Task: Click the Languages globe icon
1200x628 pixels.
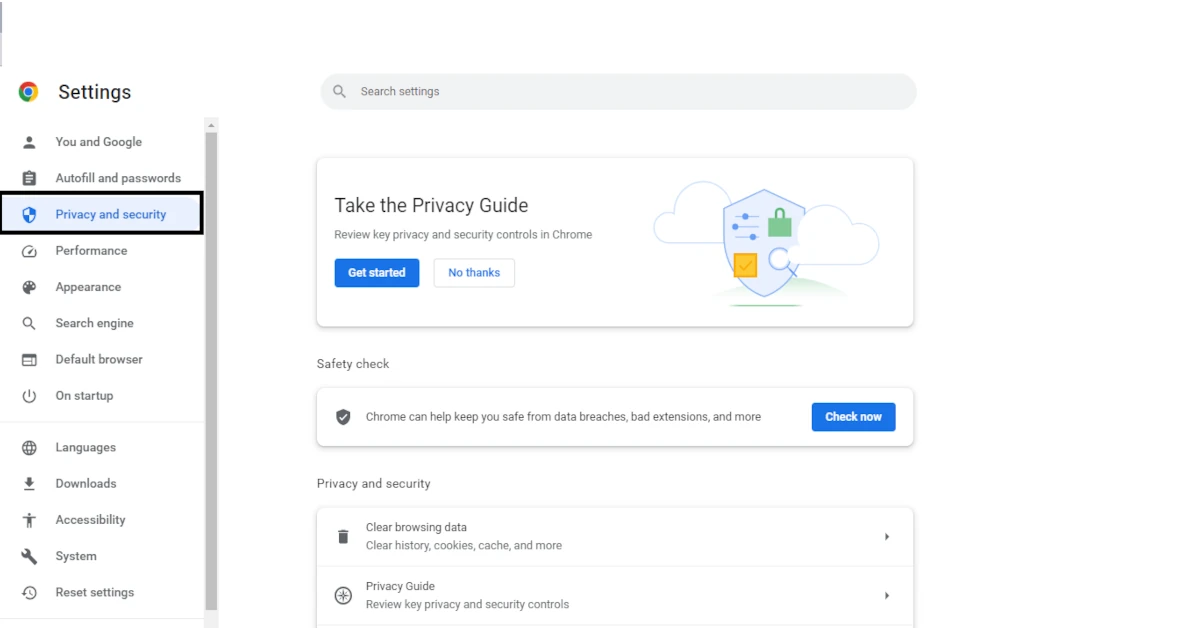Action: click(29, 448)
